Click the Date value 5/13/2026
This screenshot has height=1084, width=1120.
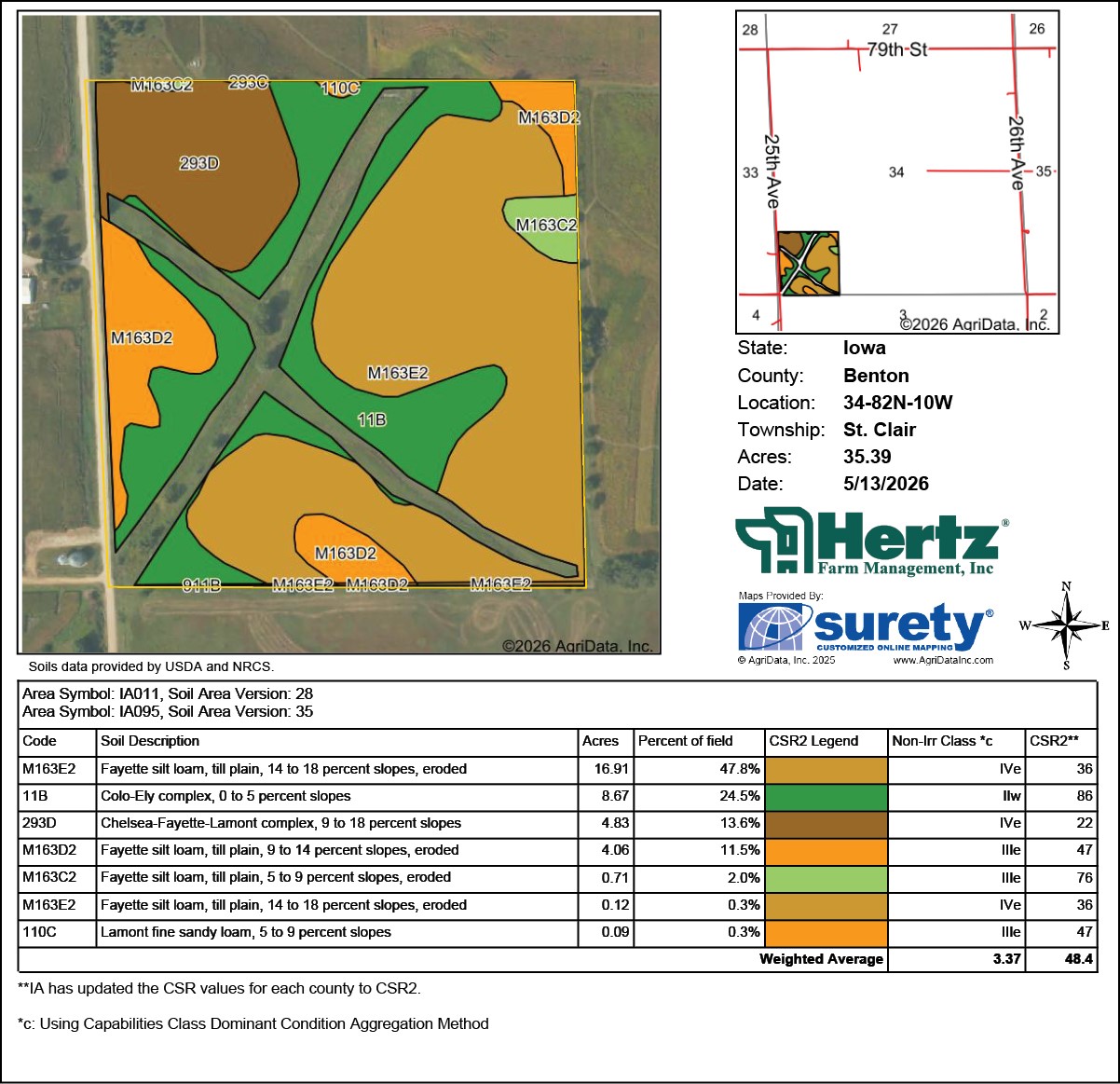[886, 484]
